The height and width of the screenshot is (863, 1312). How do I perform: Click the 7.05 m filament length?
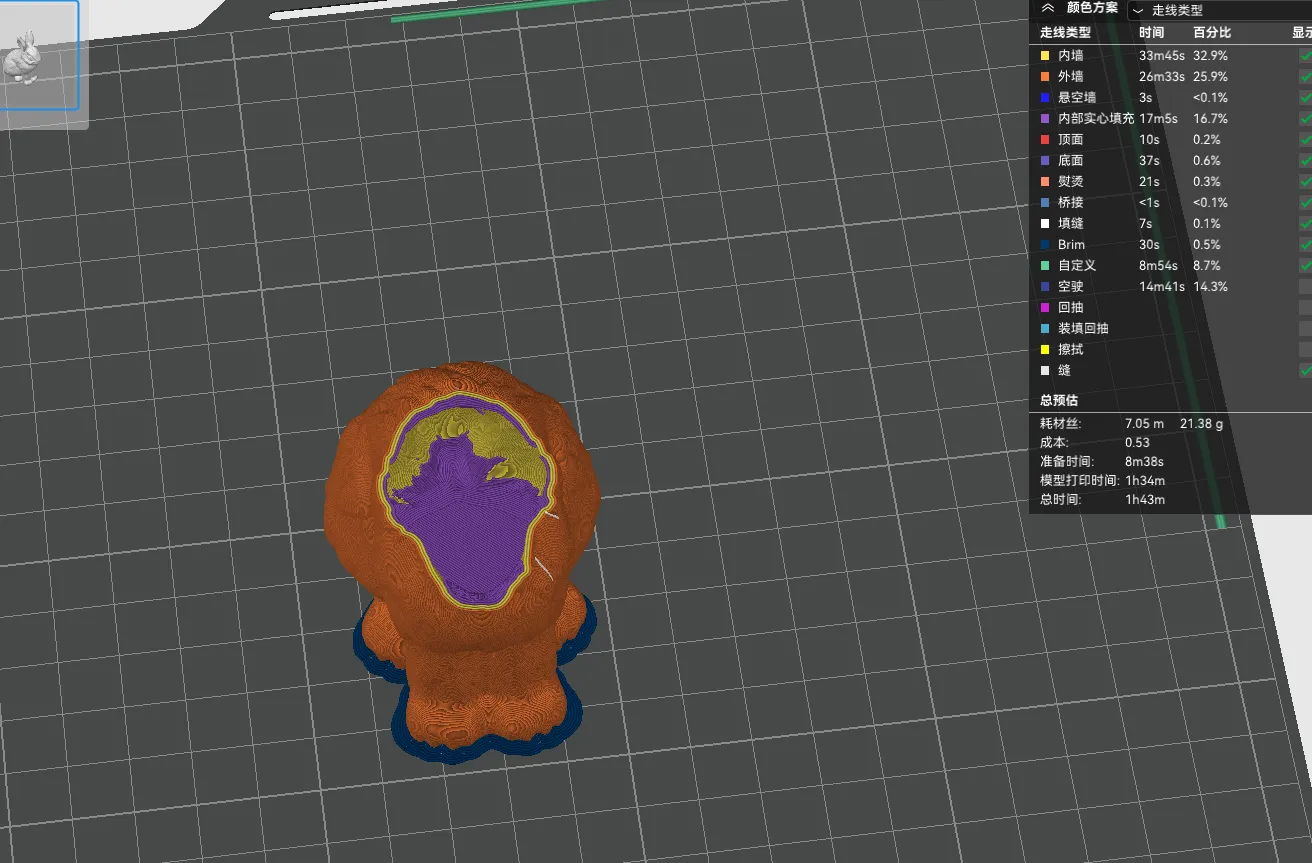click(x=1145, y=424)
